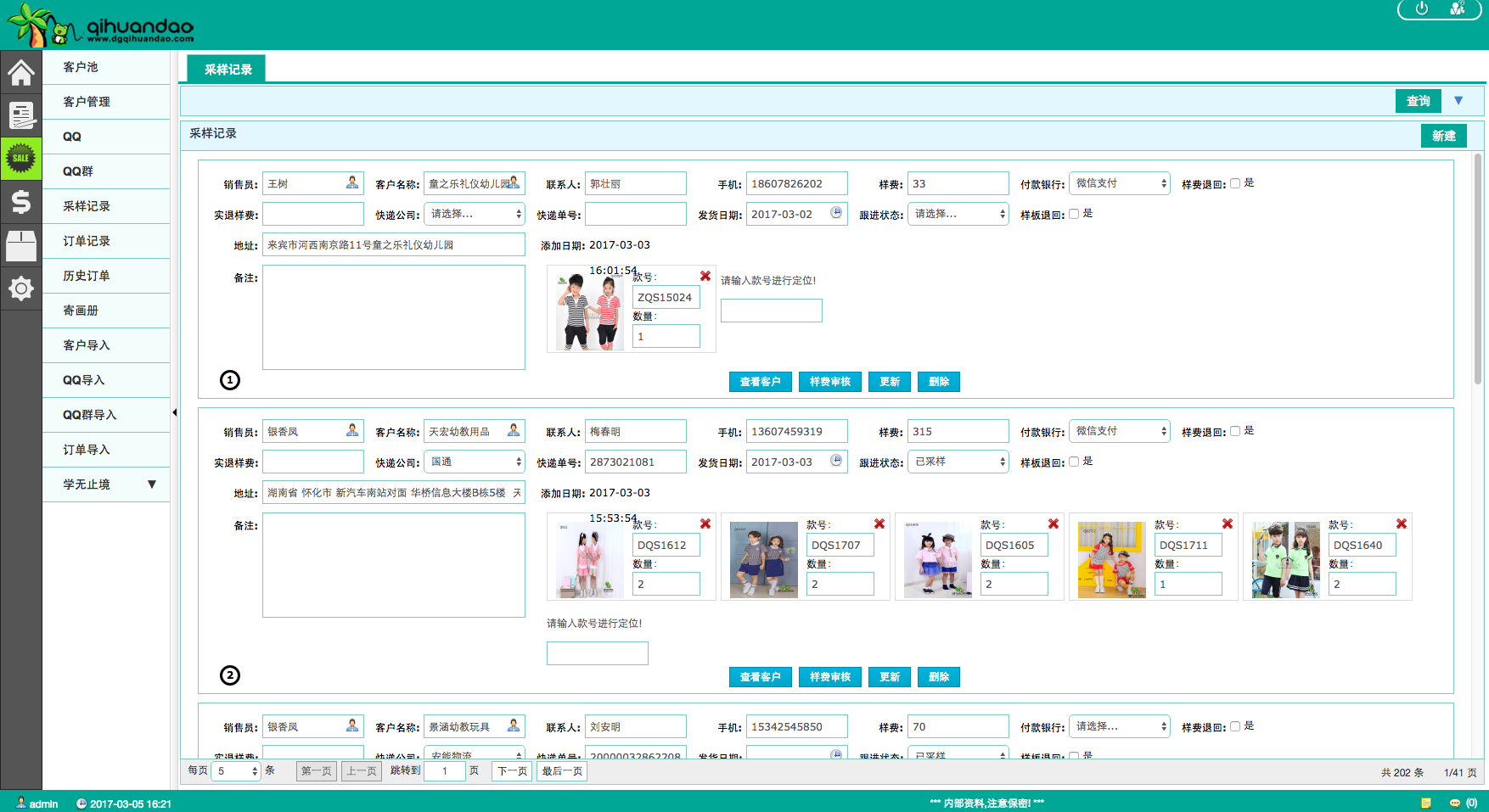The image size is (1489, 812).
Task: Click the dollar sign sidebar icon
Action: click(21, 202)
